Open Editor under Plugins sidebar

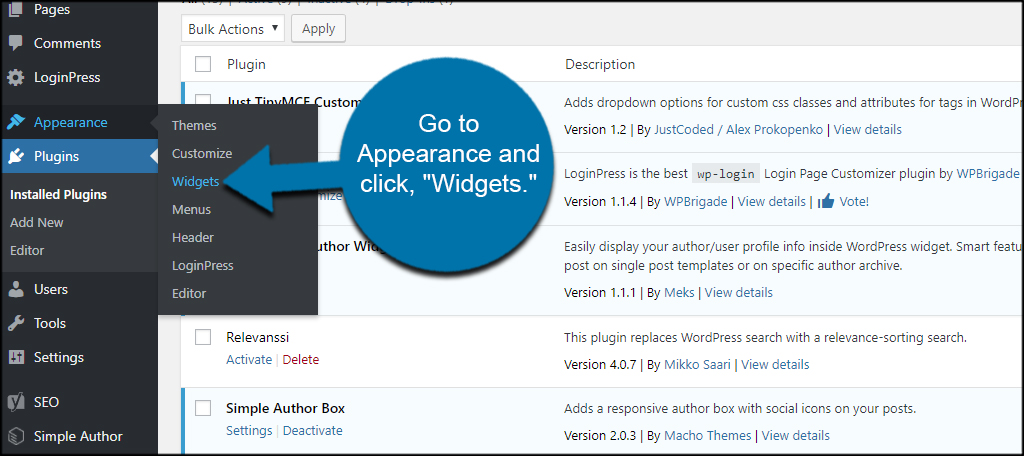point(27,251)
